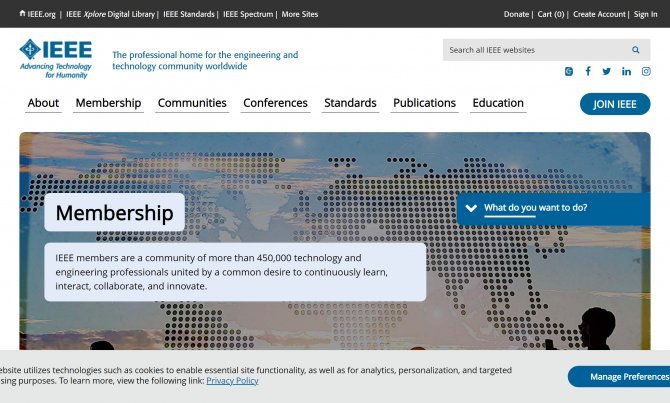
Task: Open the IEEE Collabratec social icon
Action: [x=569, y=71]
